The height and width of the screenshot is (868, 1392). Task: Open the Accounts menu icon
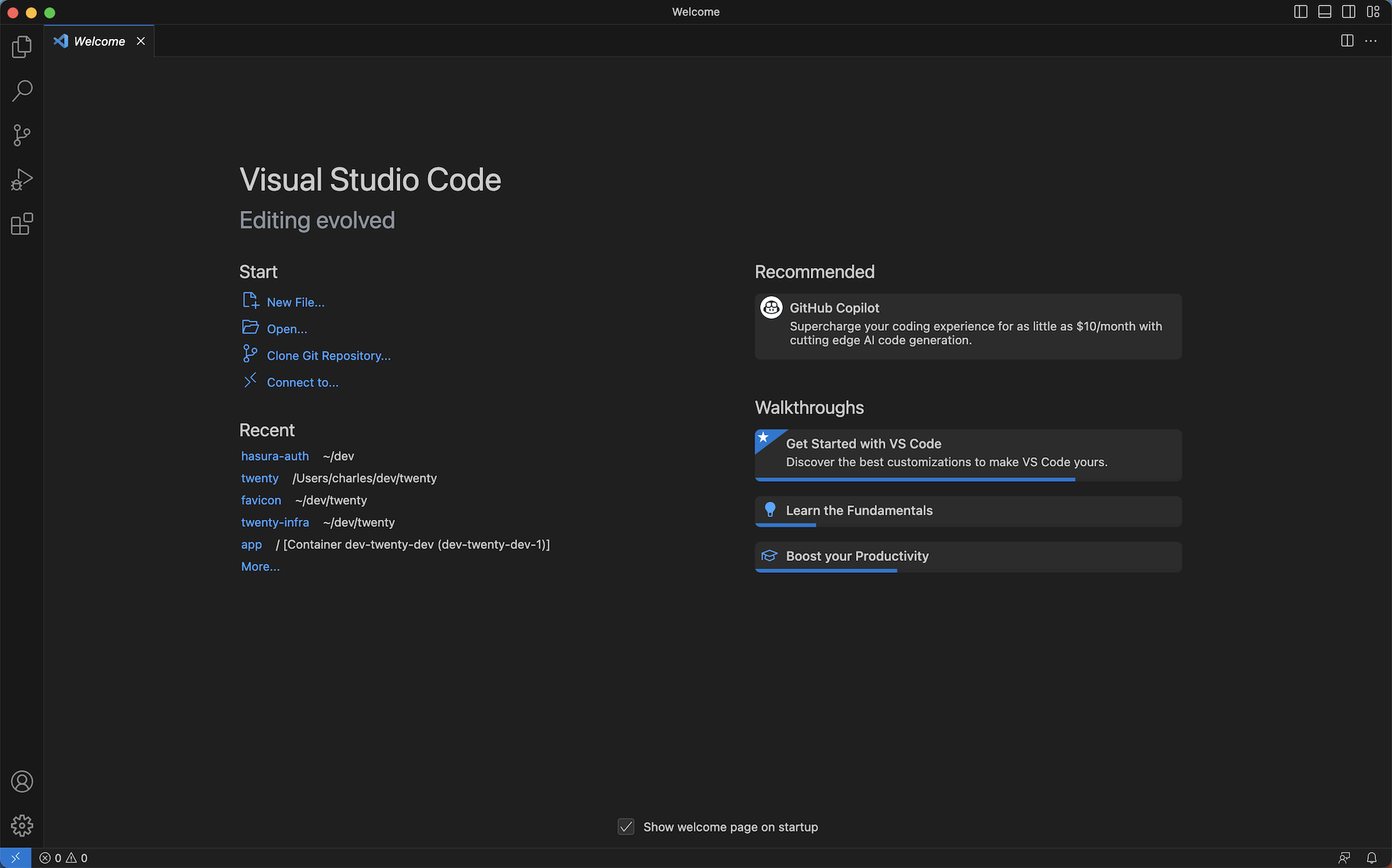tap(22, 782)
